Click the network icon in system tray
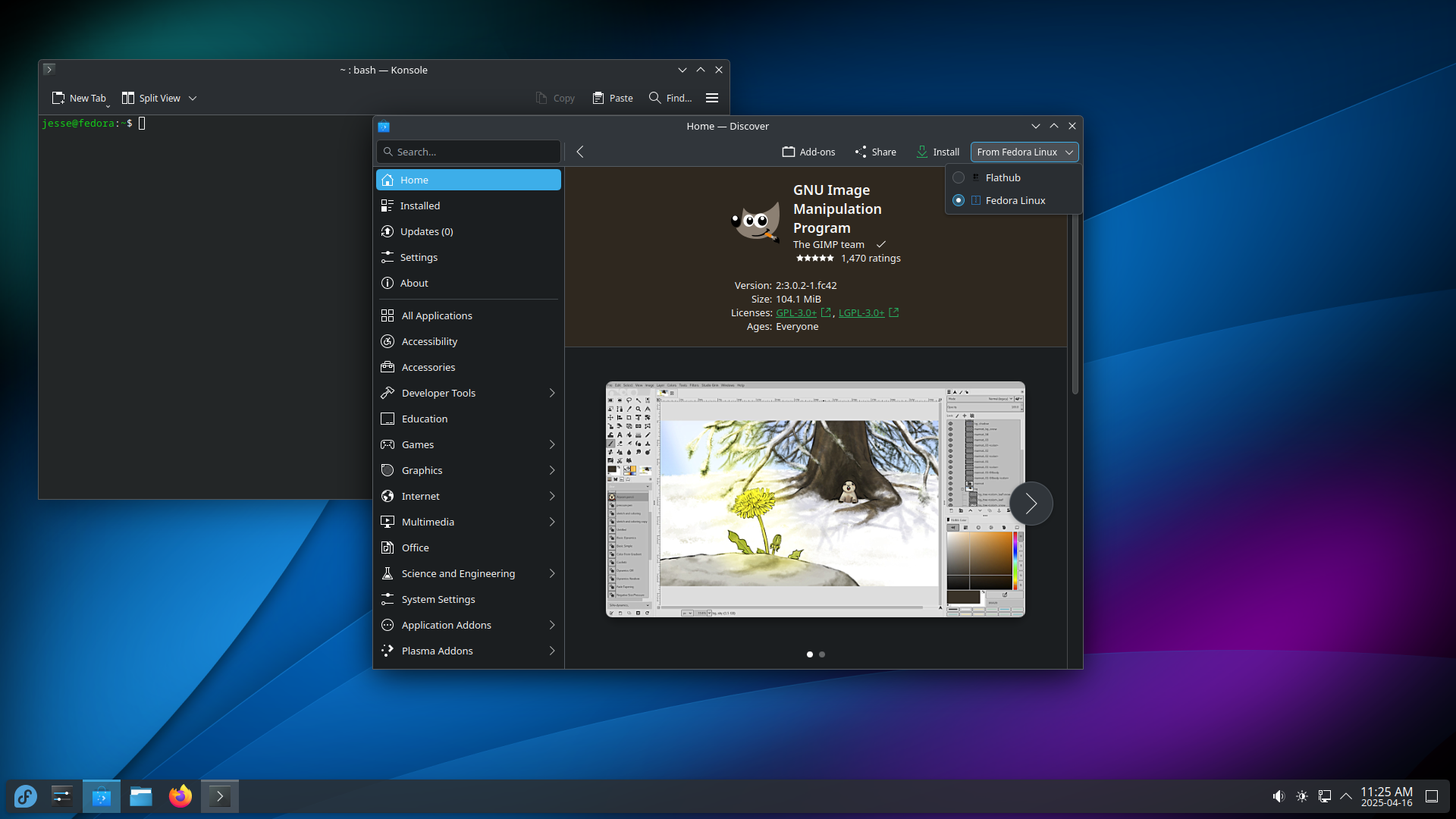This screenshot has width=1456, height=819. tap(1325, 796)
